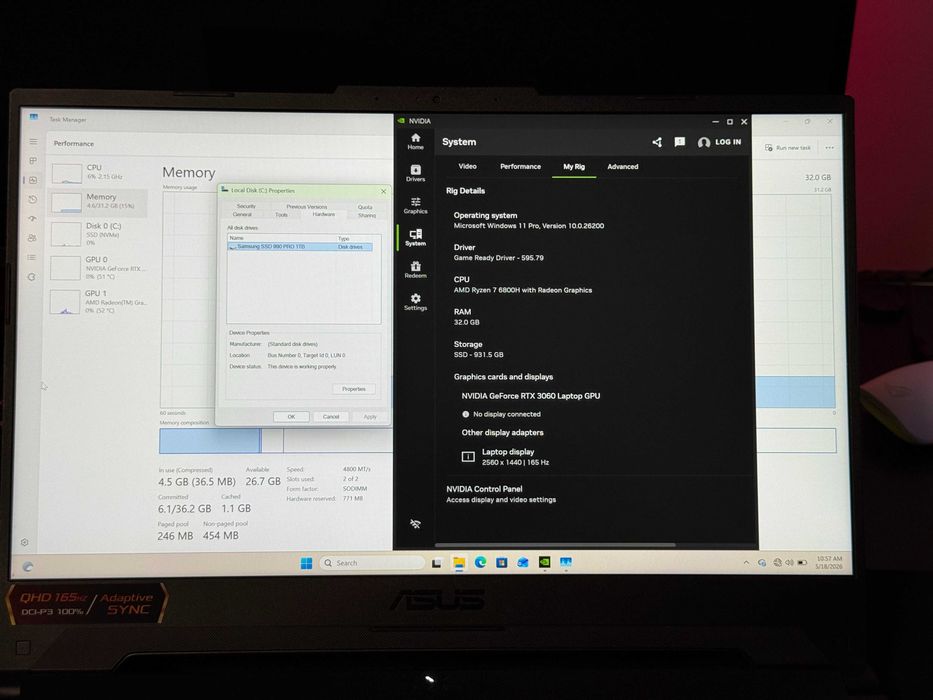Click Laptop display entry in NVIDIA app

(x=506, y=457)
